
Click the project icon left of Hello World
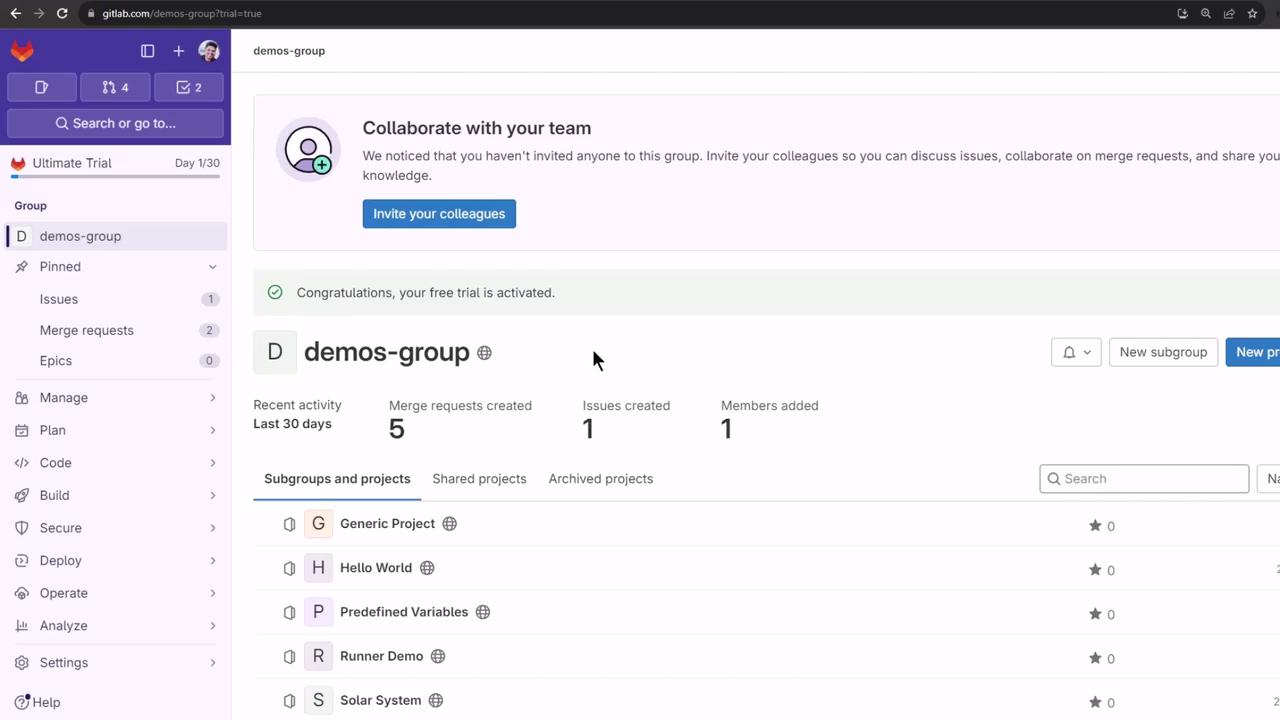(289, 568)
